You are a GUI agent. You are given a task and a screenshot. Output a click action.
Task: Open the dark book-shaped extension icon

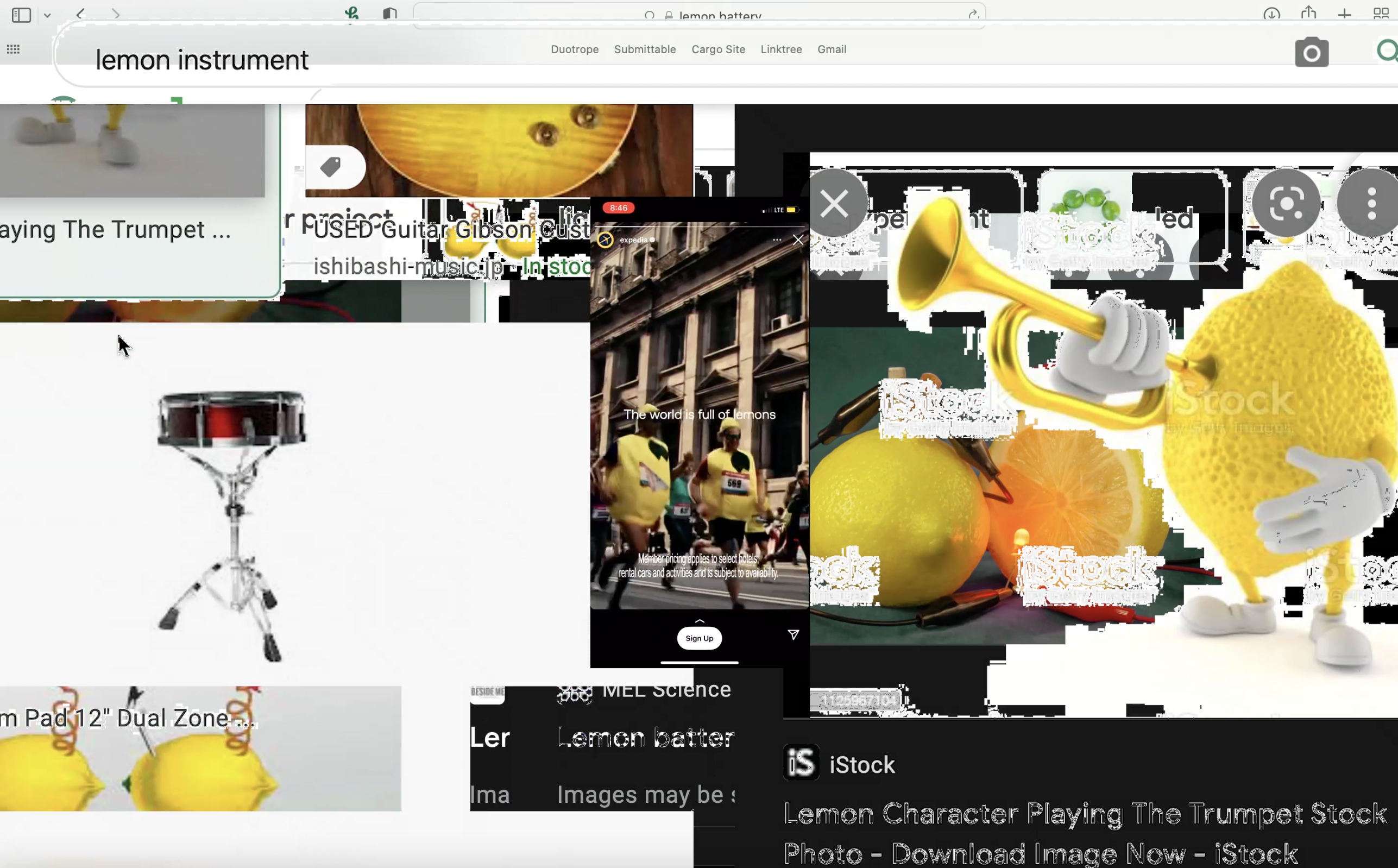(x=389, y=13)
